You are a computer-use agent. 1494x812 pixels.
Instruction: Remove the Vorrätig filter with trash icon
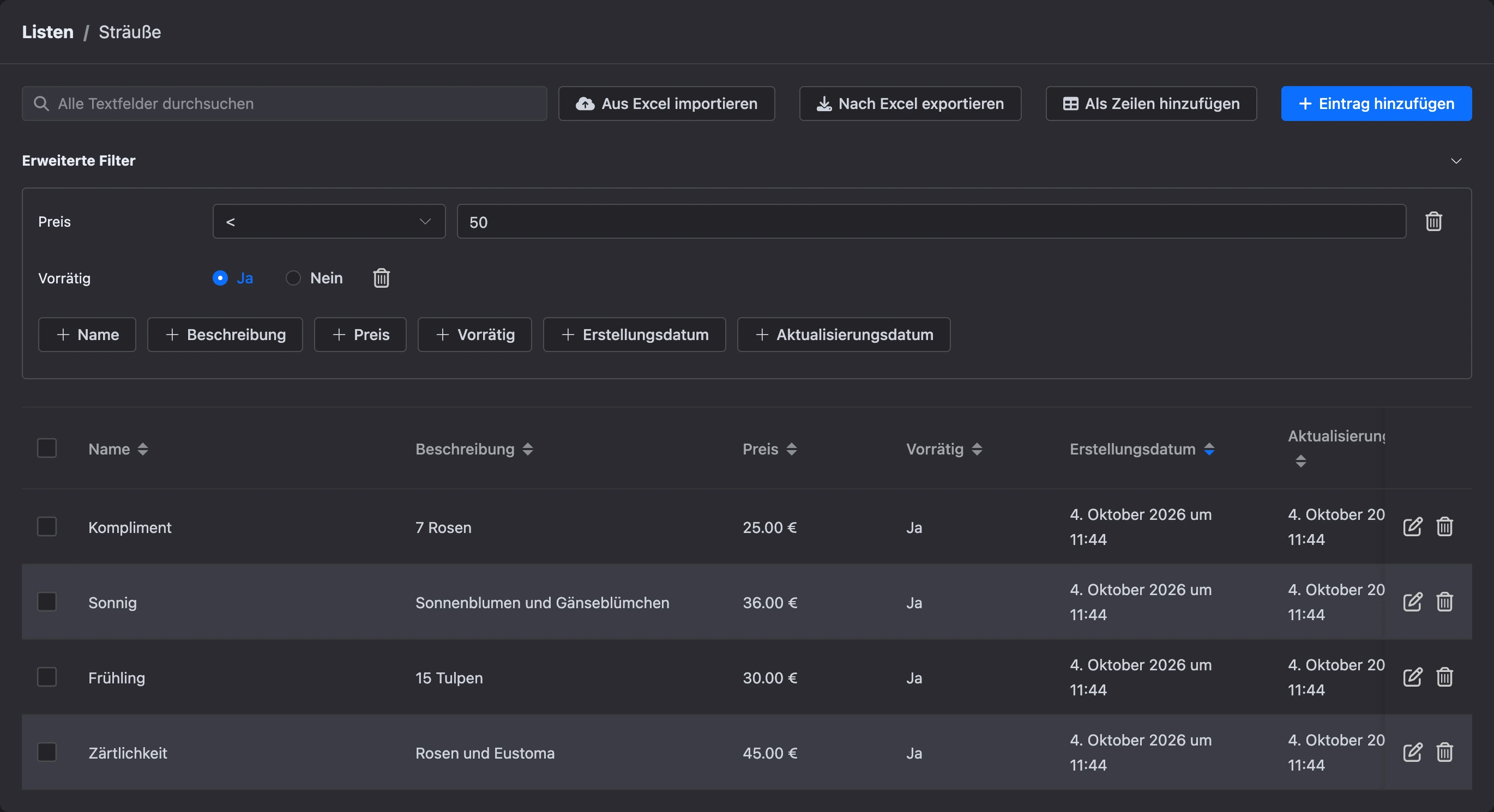tap(381, 278)
